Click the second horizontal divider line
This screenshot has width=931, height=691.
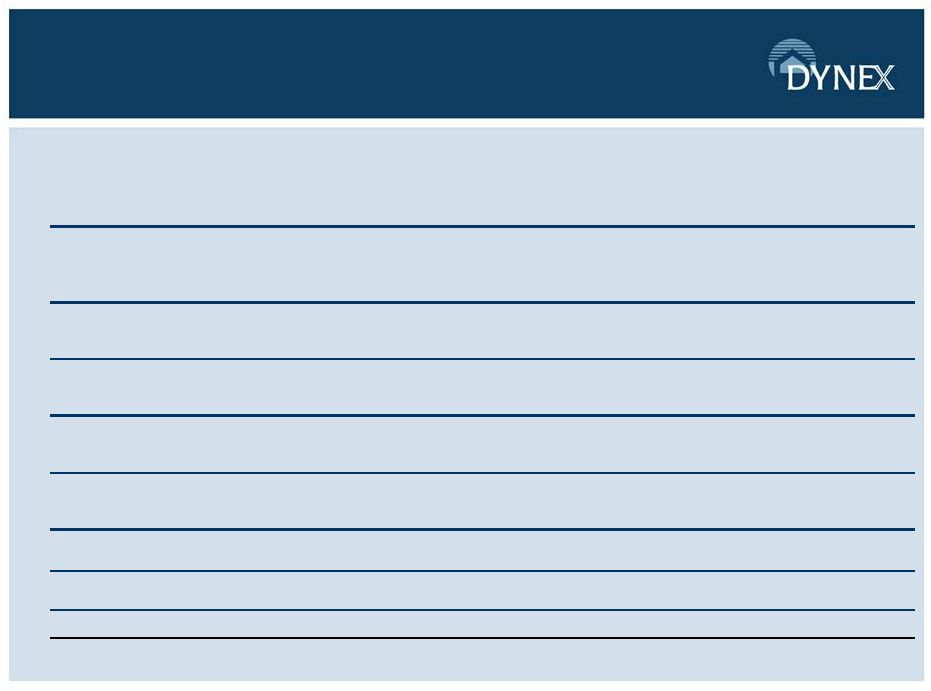coord(482,303)
